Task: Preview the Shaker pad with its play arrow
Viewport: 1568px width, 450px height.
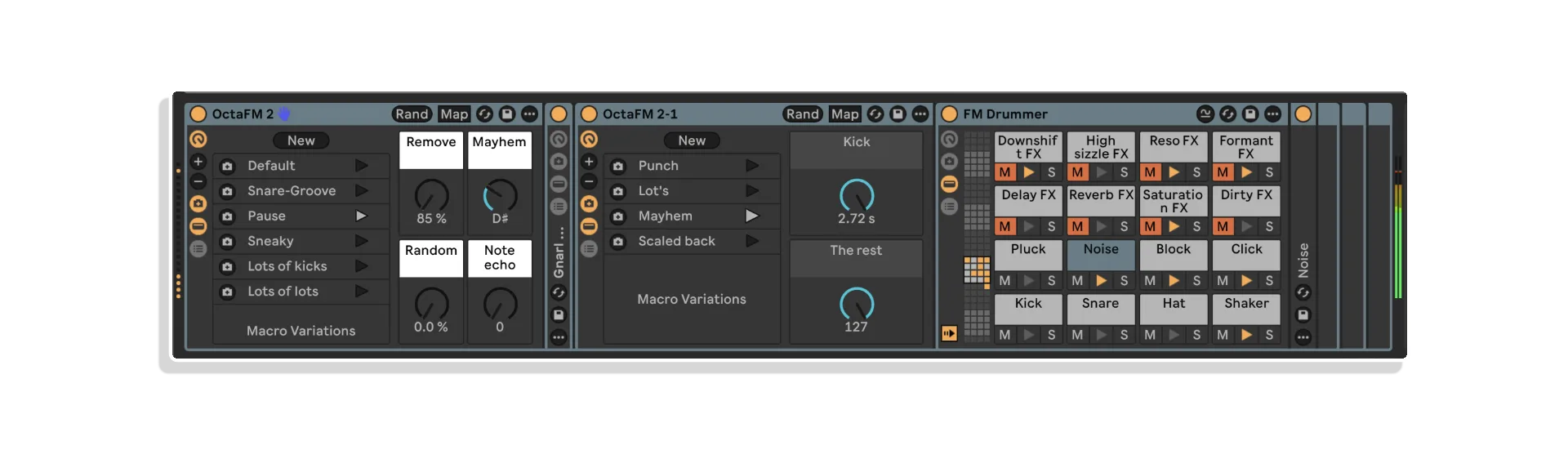Action: [x=1246, y=335]
